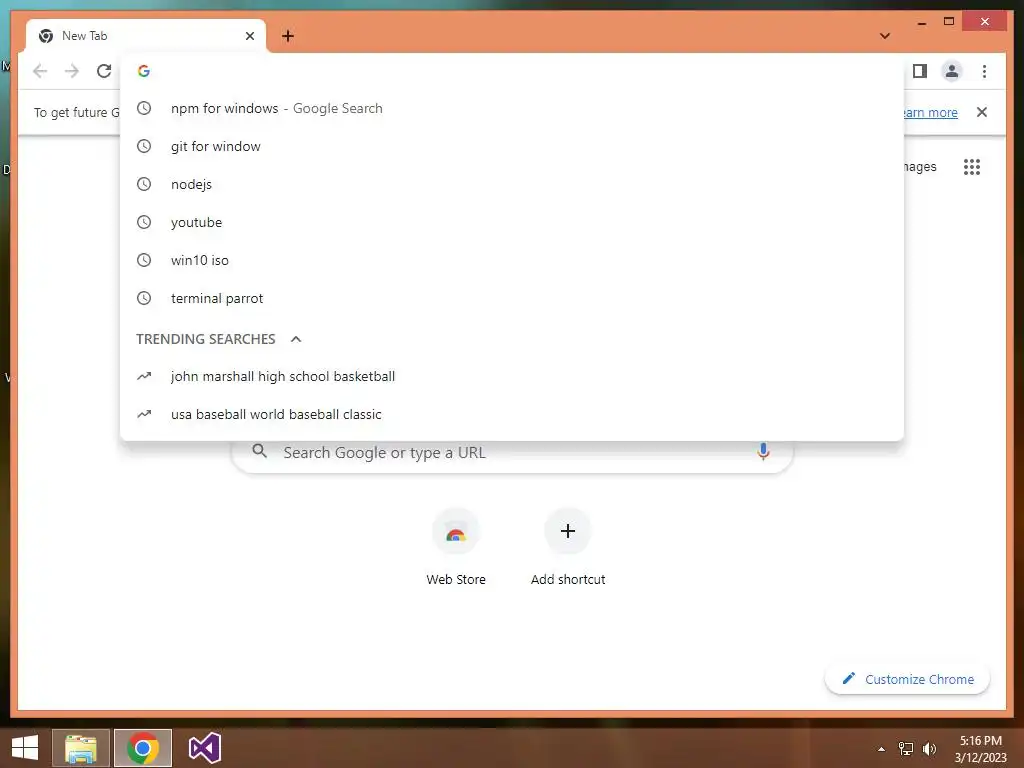
Task: Open the profile avatar menu
Action: 952,71
